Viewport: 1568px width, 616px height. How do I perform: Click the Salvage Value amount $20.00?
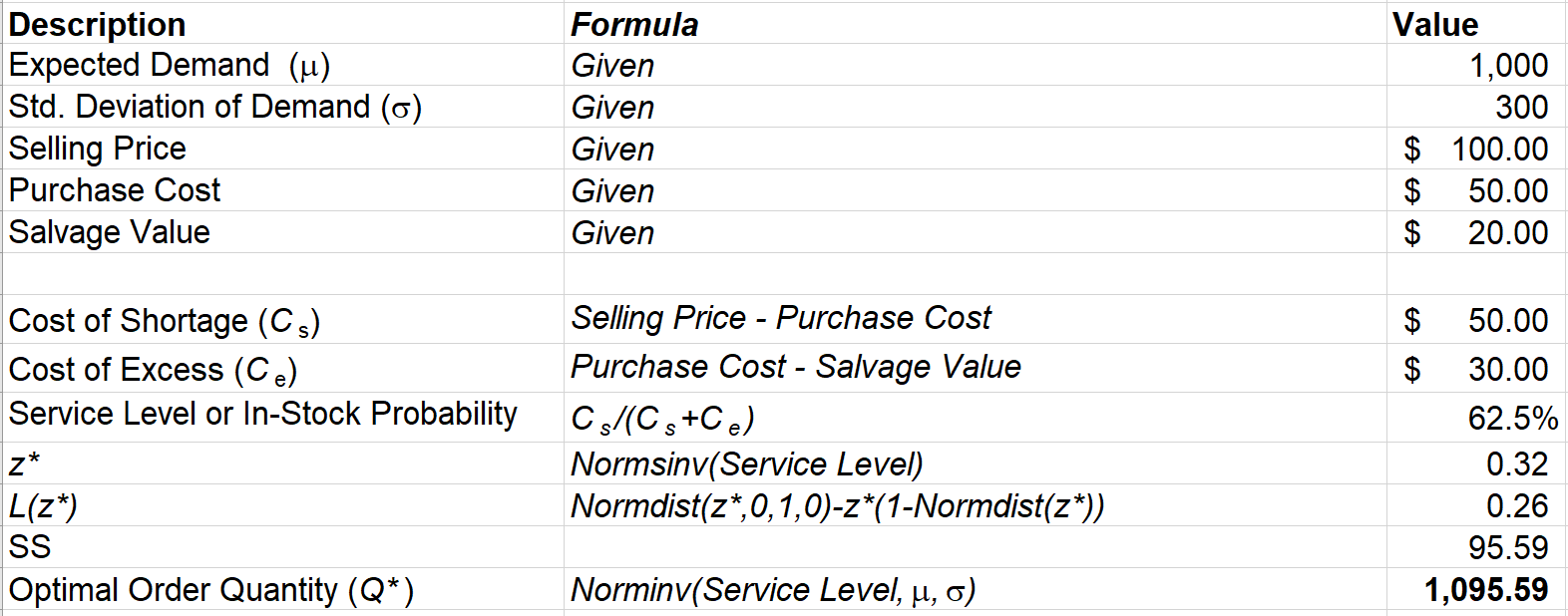point(1476,232)
